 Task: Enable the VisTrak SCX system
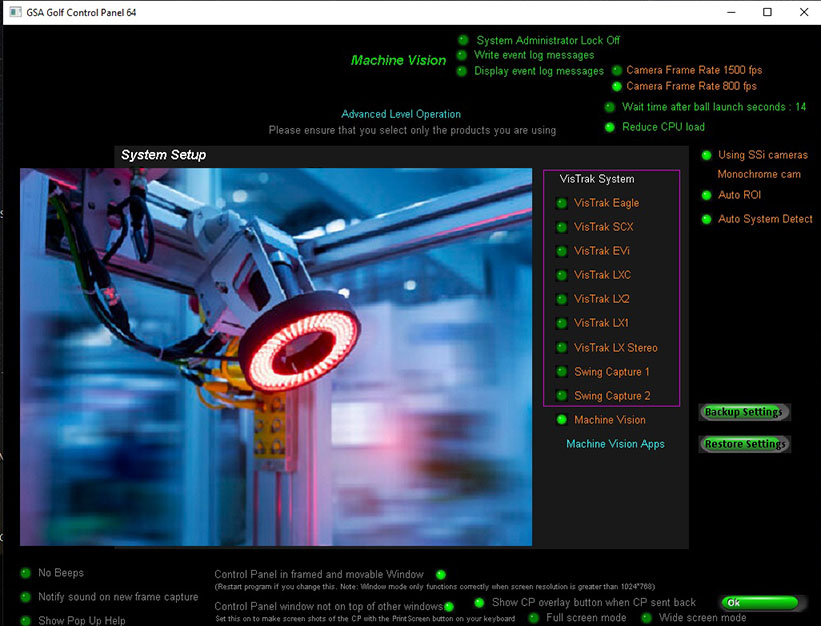pos(562,227)
